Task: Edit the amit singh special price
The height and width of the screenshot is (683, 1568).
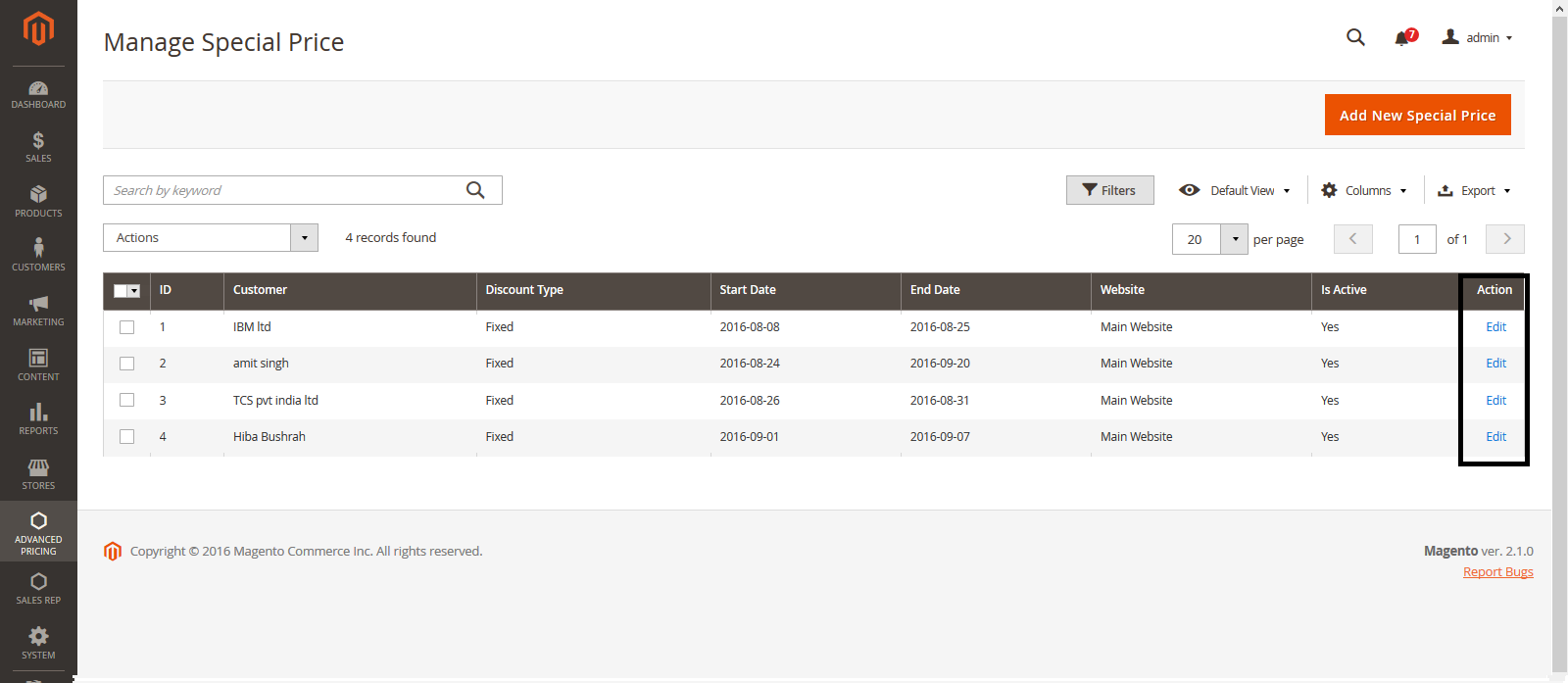Action: [x=1495, y=364]
